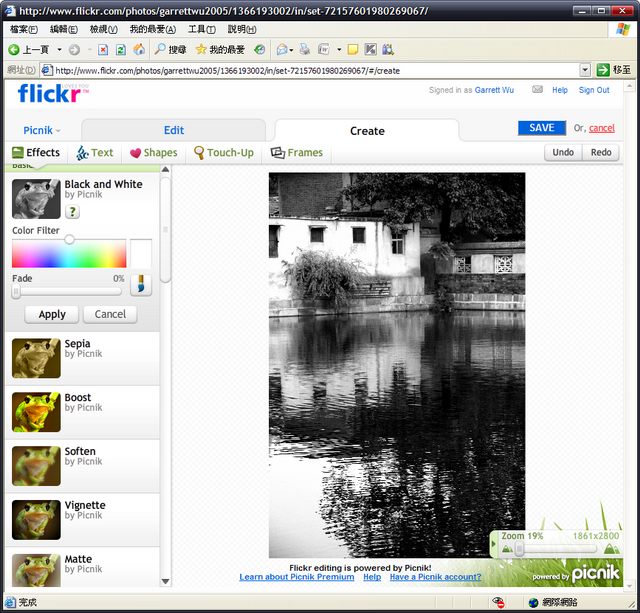The height and width of the screenshot is (613, 640).
Task: Open the Touch-Up tool tab
Action: click(224, 153)
